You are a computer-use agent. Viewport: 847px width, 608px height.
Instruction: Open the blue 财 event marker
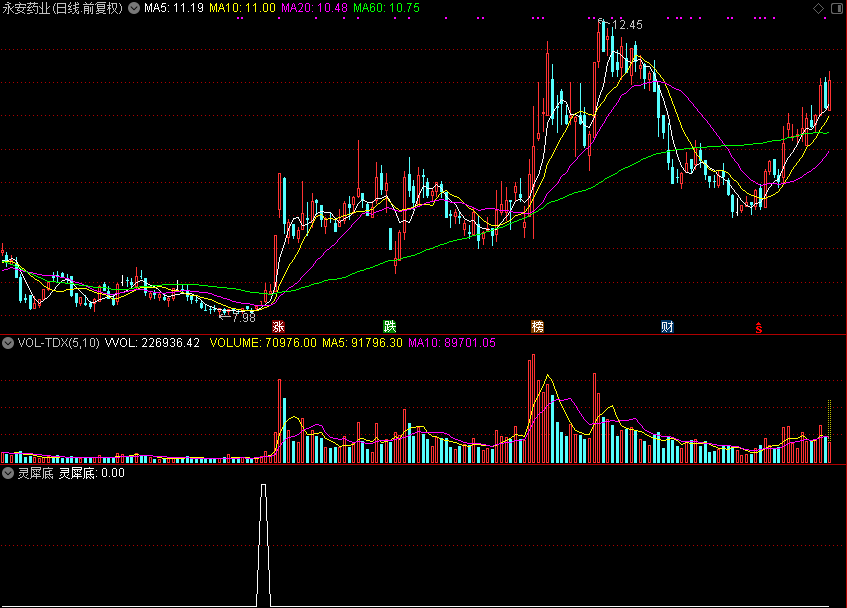pos(667,326)
